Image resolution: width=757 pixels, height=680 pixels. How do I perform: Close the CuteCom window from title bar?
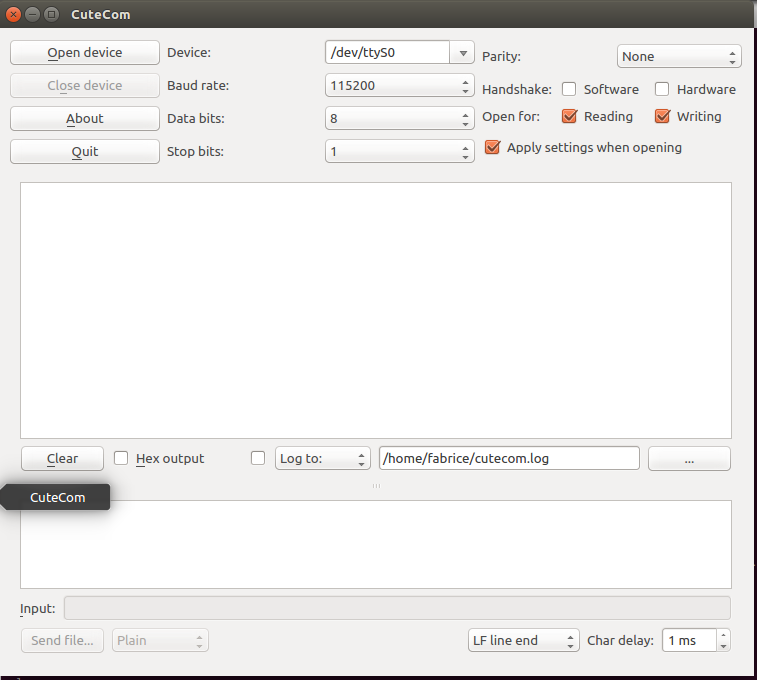pyautogui.click(x=14, y=14)
